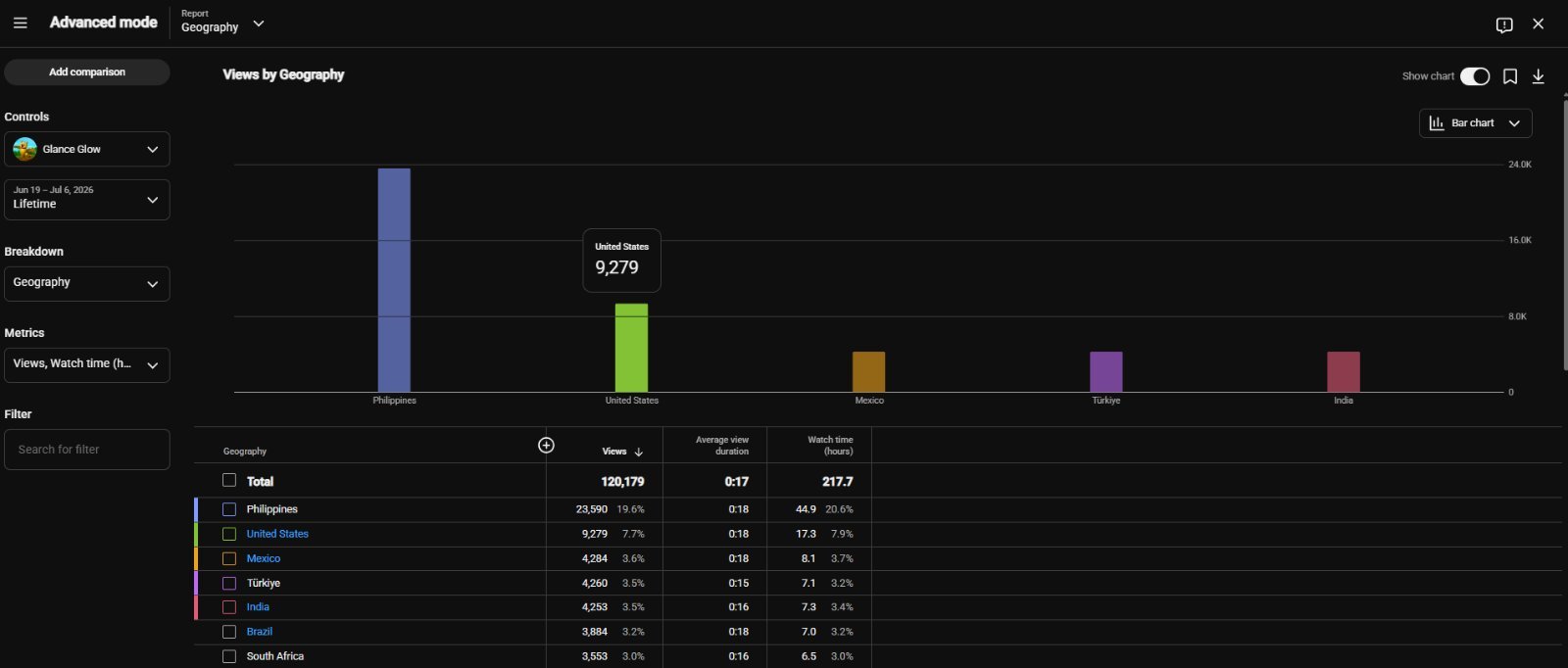This screenshot has height=668, width=1568.
Task: Click the Search for filter field
Action: (x=87, y=450)
